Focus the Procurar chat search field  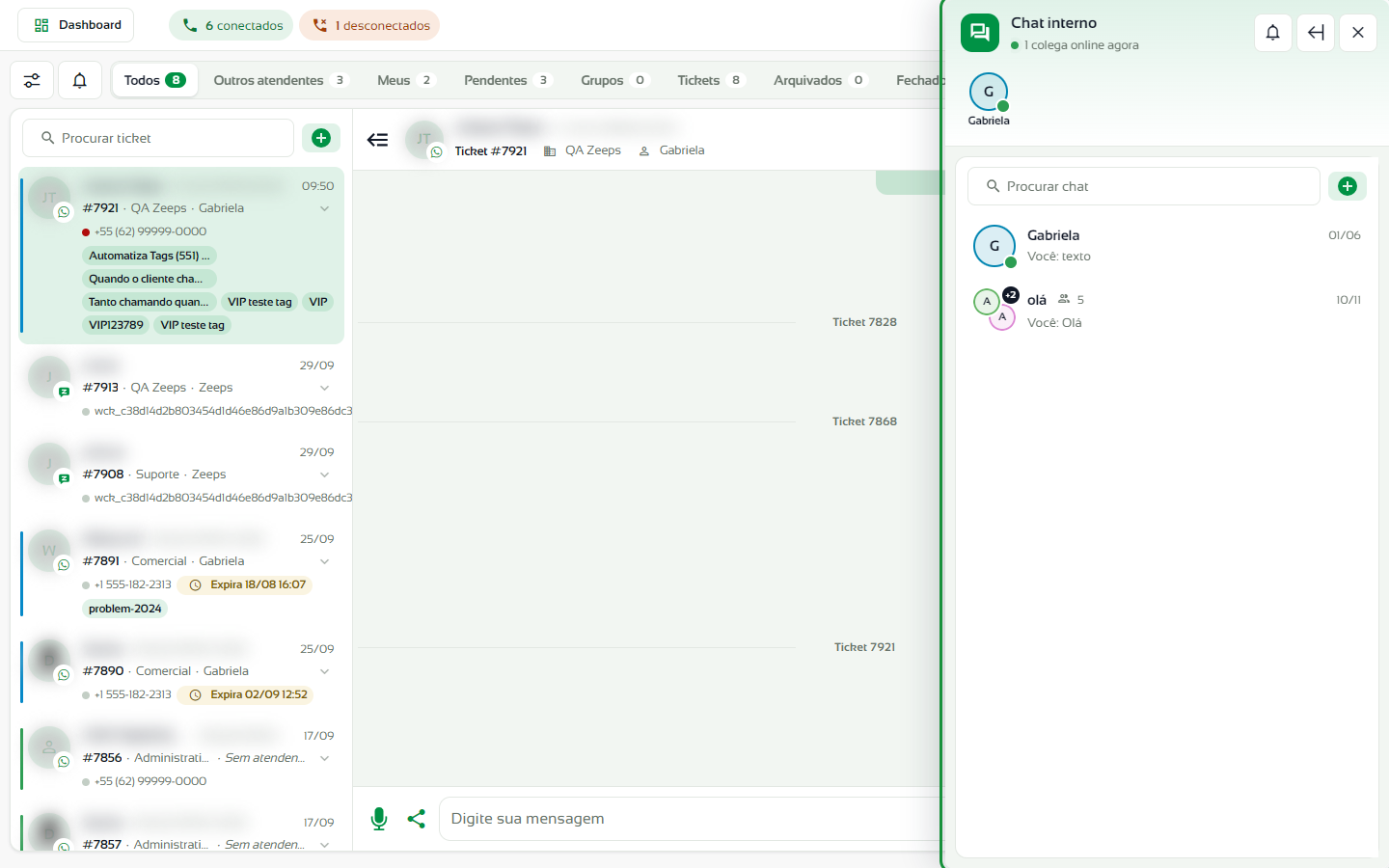pyautogui.click(x=1144, y=186)
